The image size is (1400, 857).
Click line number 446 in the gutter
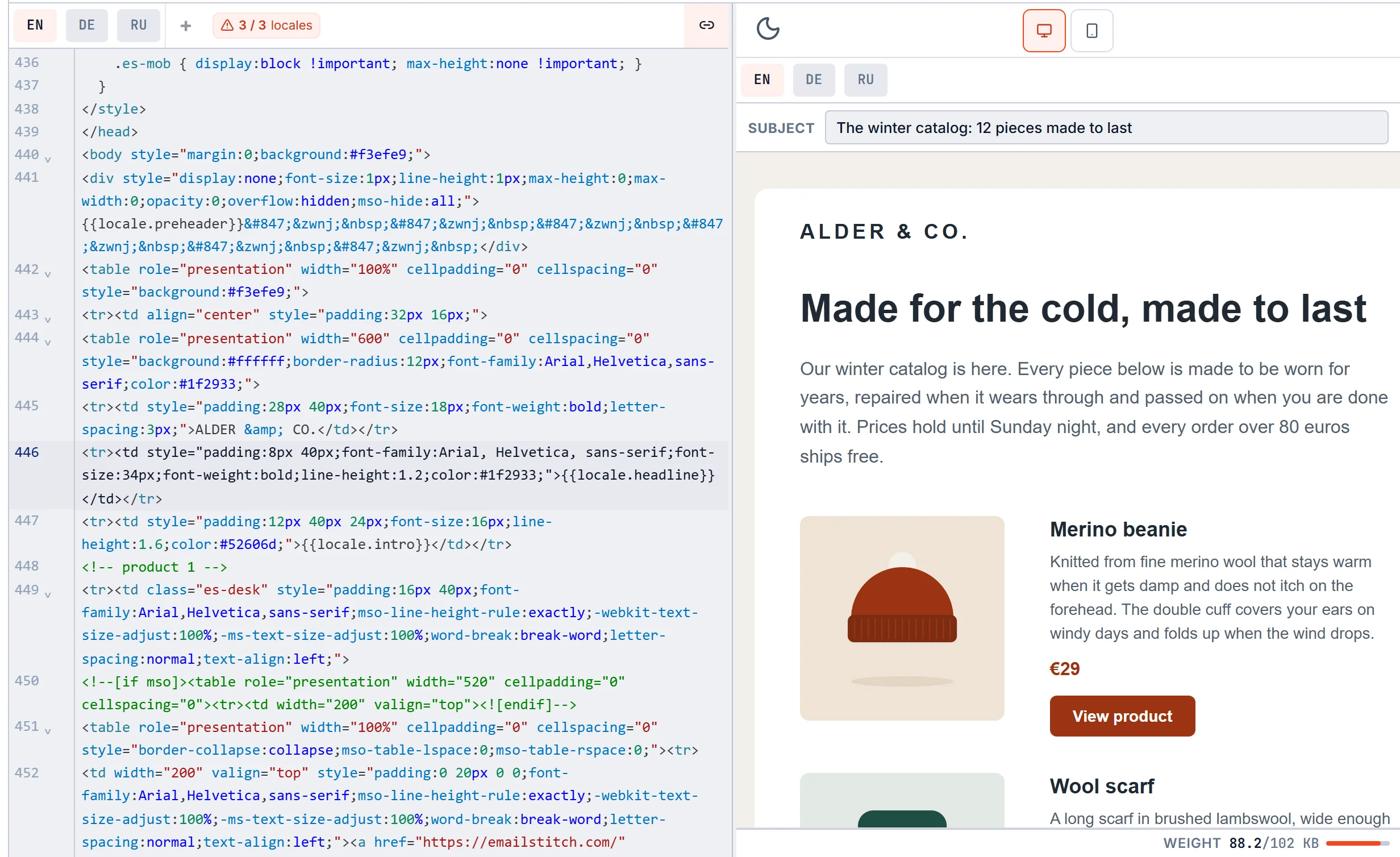click(x=27, y=452)
